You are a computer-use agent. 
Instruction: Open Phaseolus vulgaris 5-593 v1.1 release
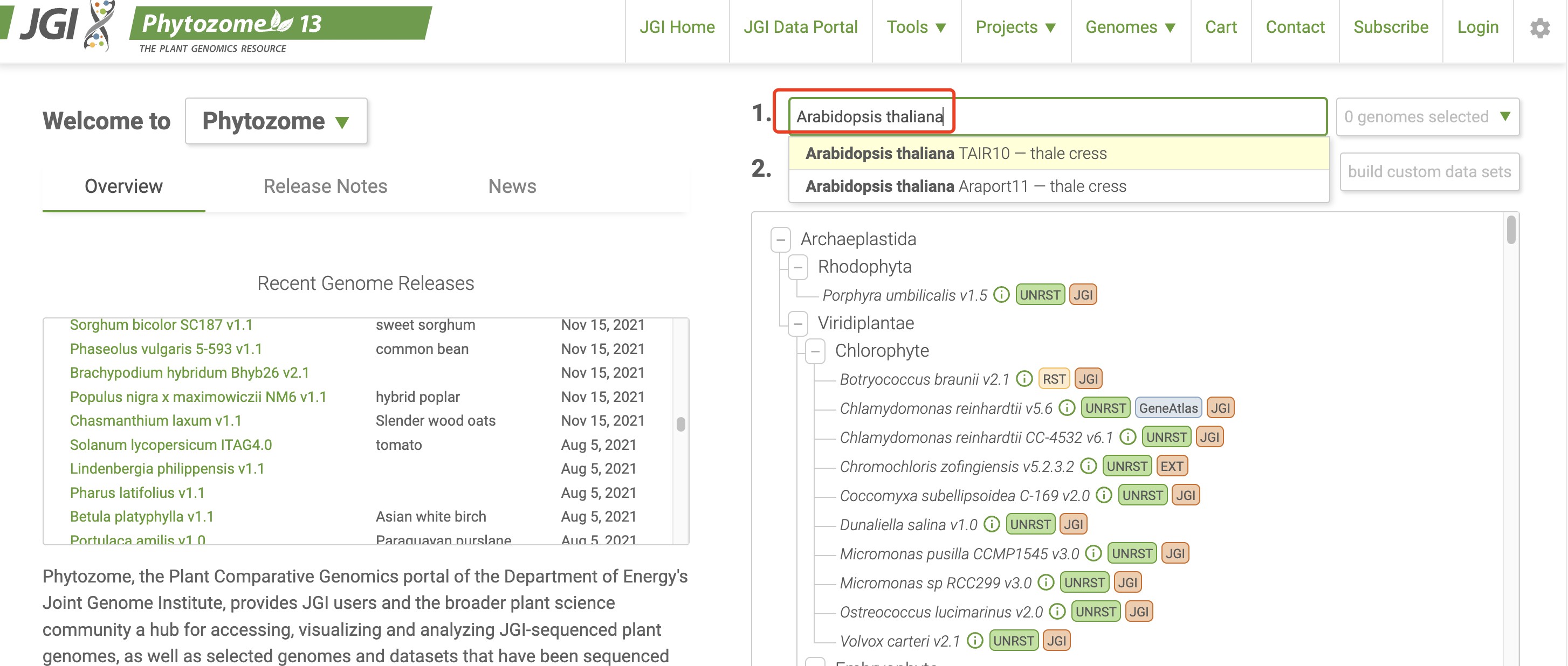coord(166,349)
